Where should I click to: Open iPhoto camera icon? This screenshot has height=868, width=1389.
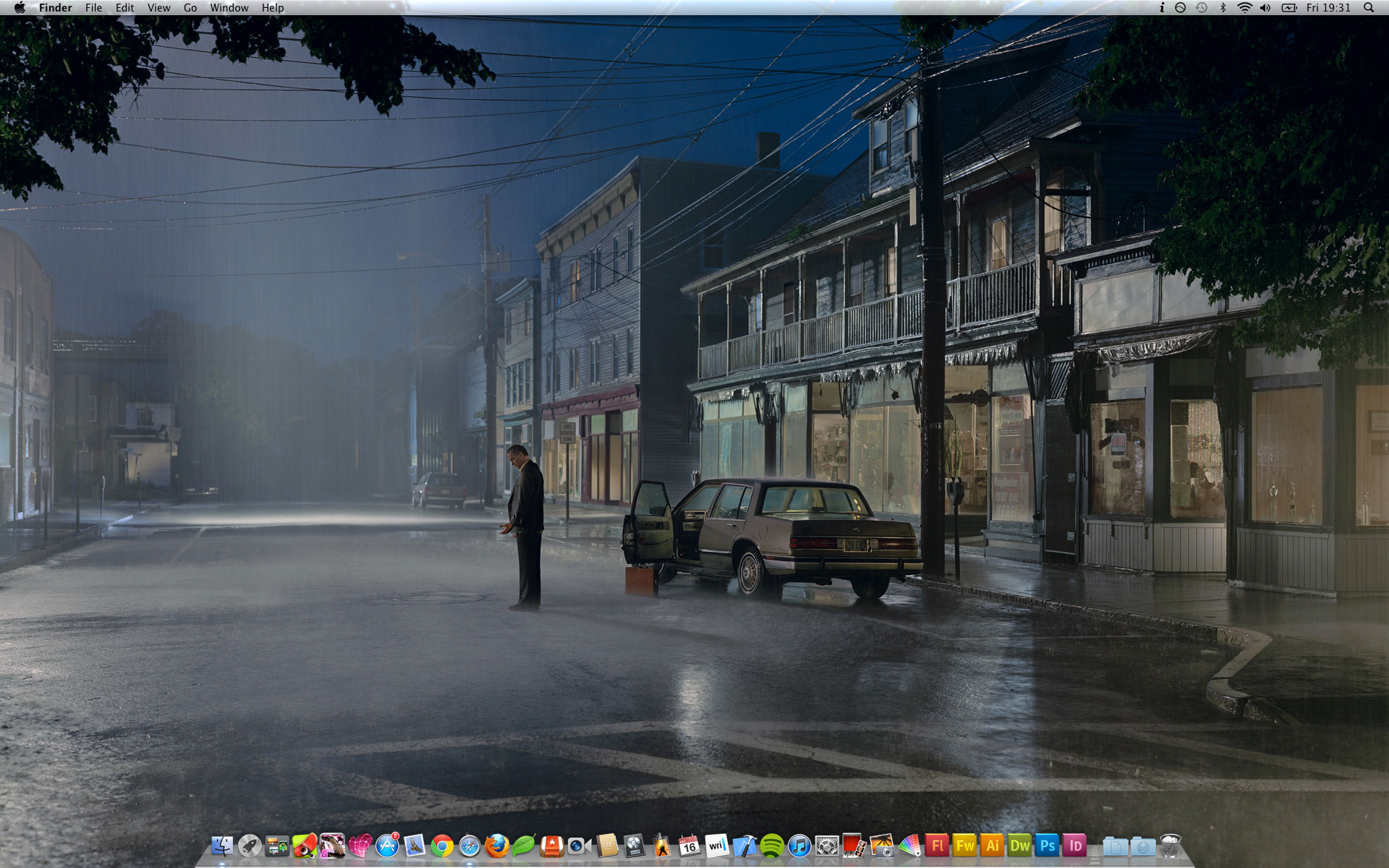881,845
